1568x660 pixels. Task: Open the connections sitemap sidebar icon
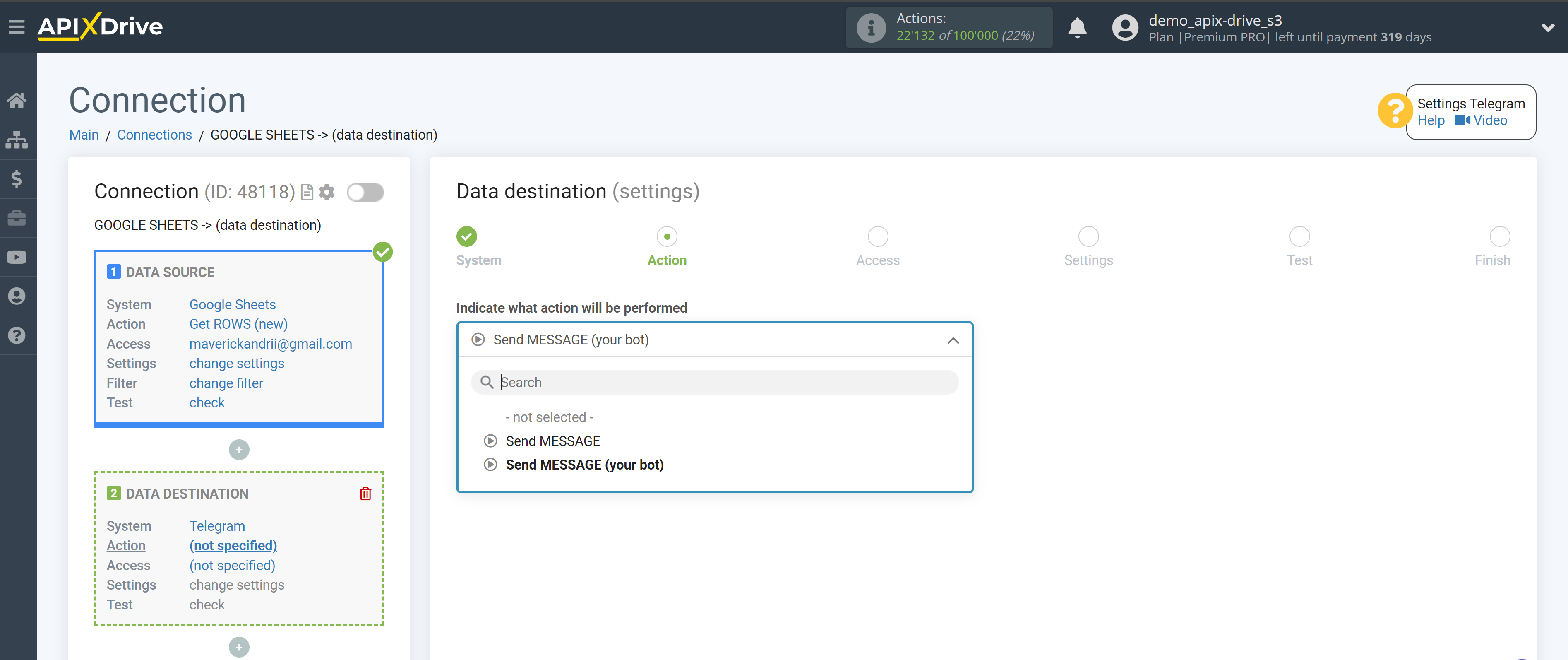pyautogui.click(x=17, y=140)
